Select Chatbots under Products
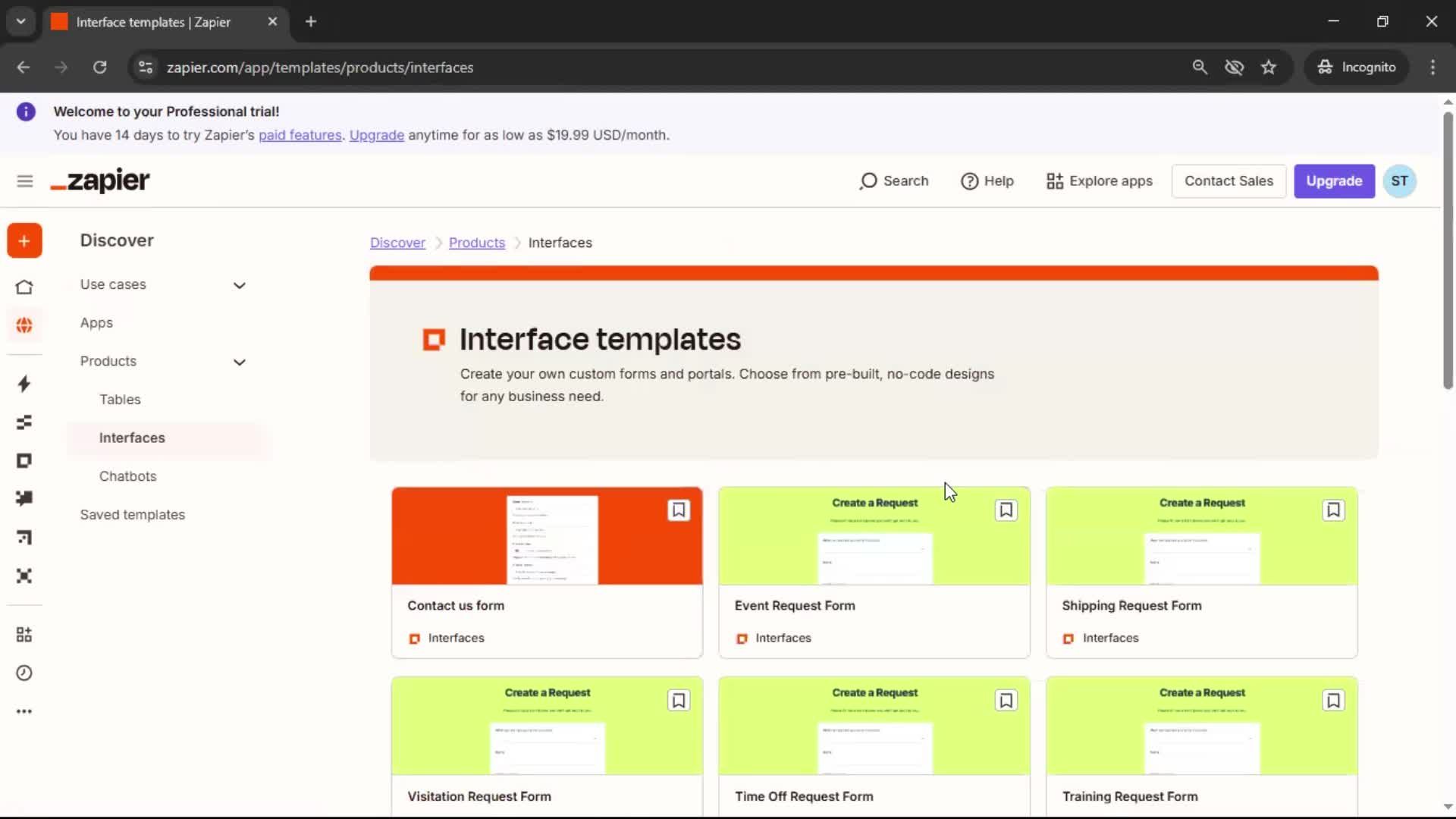 [127, 476]
